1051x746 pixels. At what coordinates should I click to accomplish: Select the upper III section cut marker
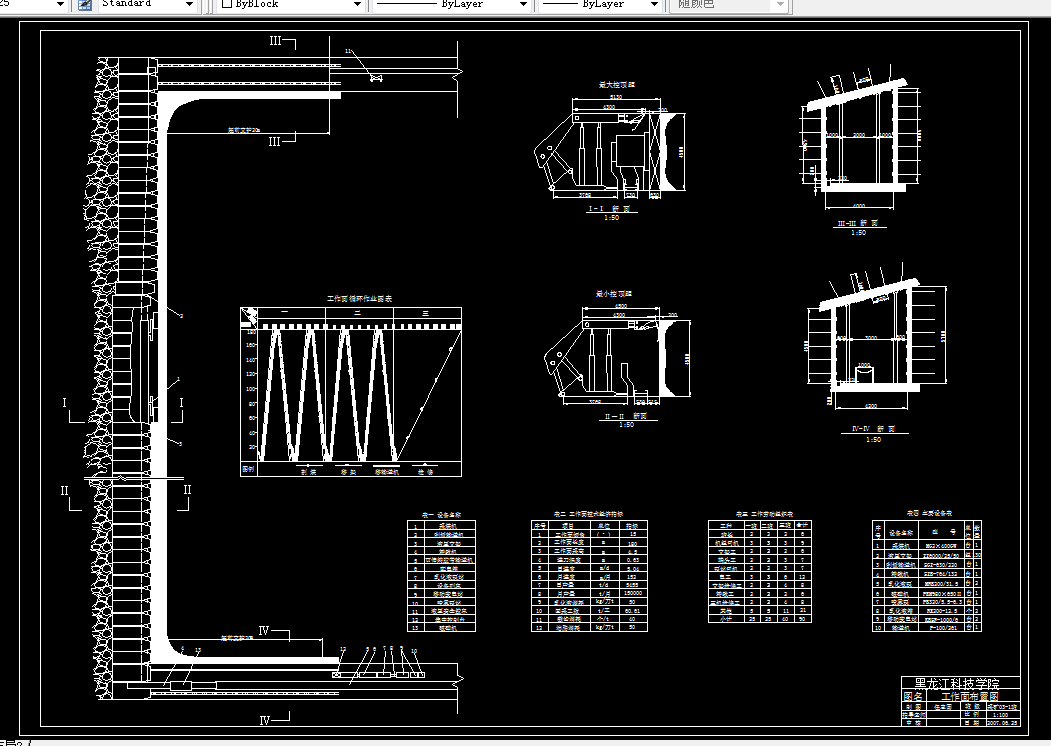pos(282,42)
